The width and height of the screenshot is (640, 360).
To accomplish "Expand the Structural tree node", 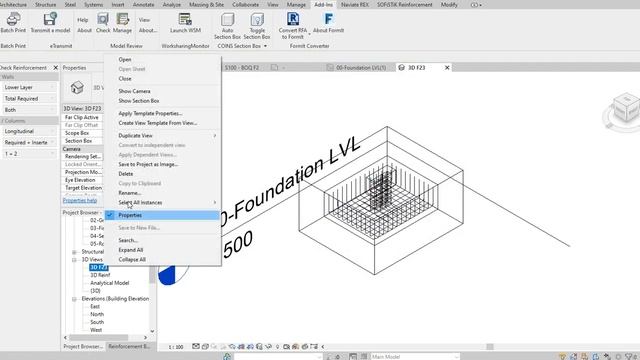I will (x=74, y=252).
